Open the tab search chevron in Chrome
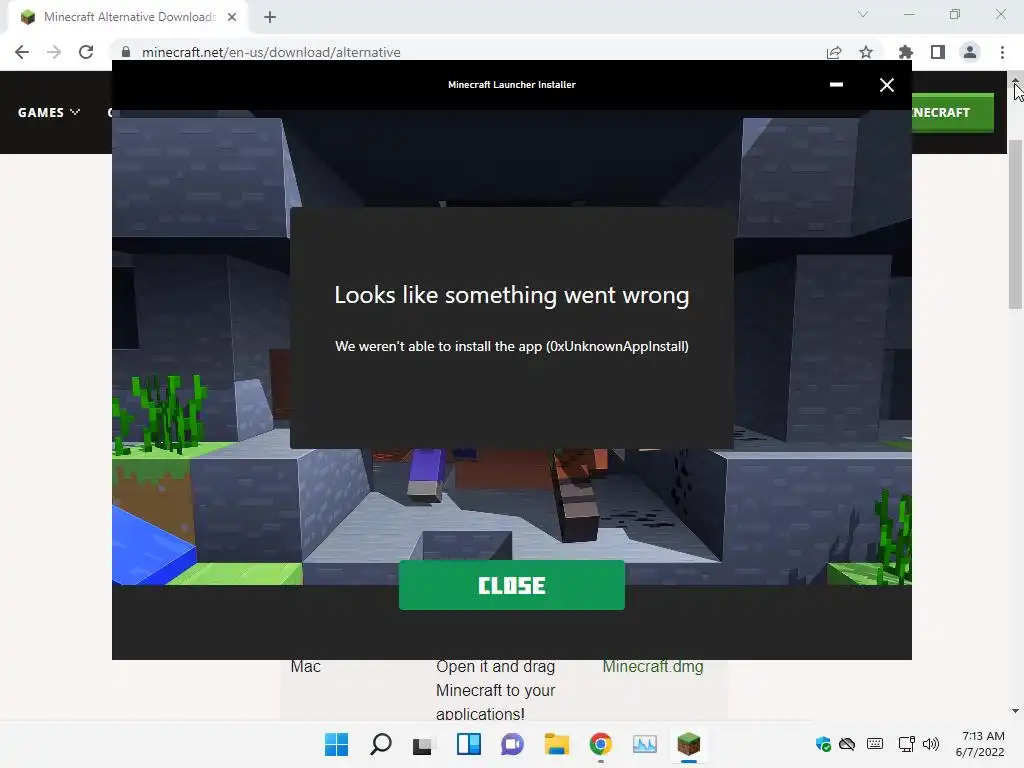This screenshot has height=768, width=1024. pos(863,14)
